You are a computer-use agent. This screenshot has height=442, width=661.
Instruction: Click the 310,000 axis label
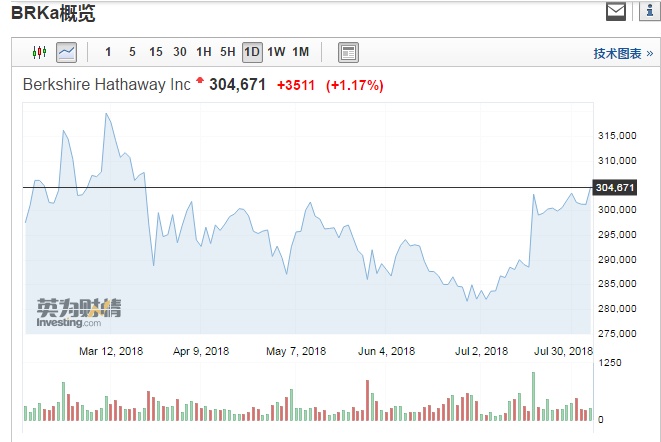tap(617, 161)
